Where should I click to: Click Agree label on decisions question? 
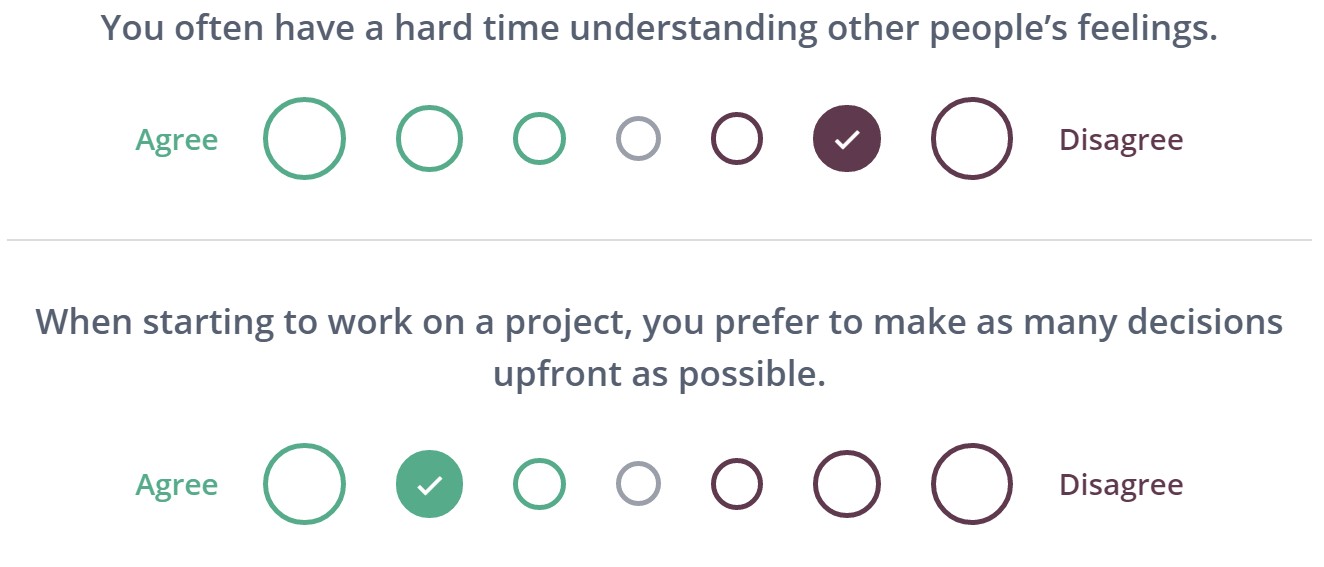click(x=177, y=485)
